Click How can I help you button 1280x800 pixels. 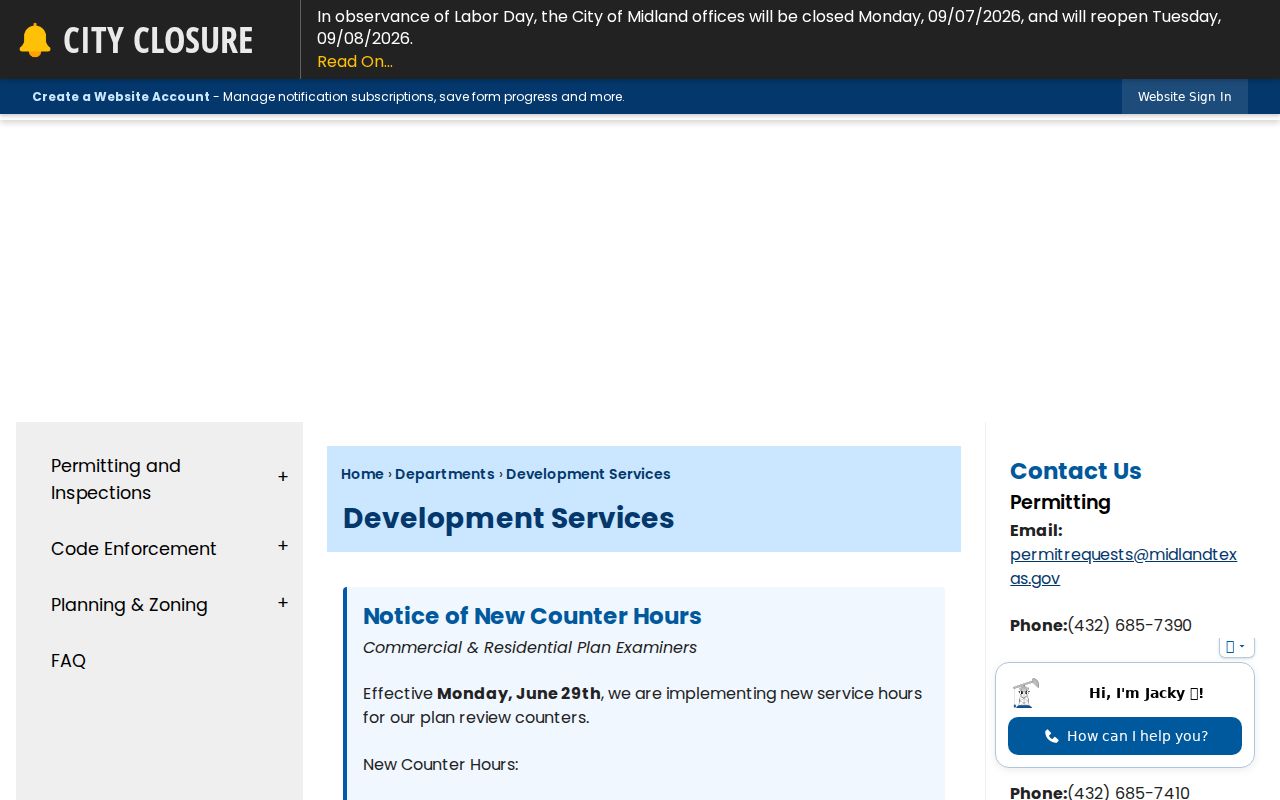click(1125, 736)
